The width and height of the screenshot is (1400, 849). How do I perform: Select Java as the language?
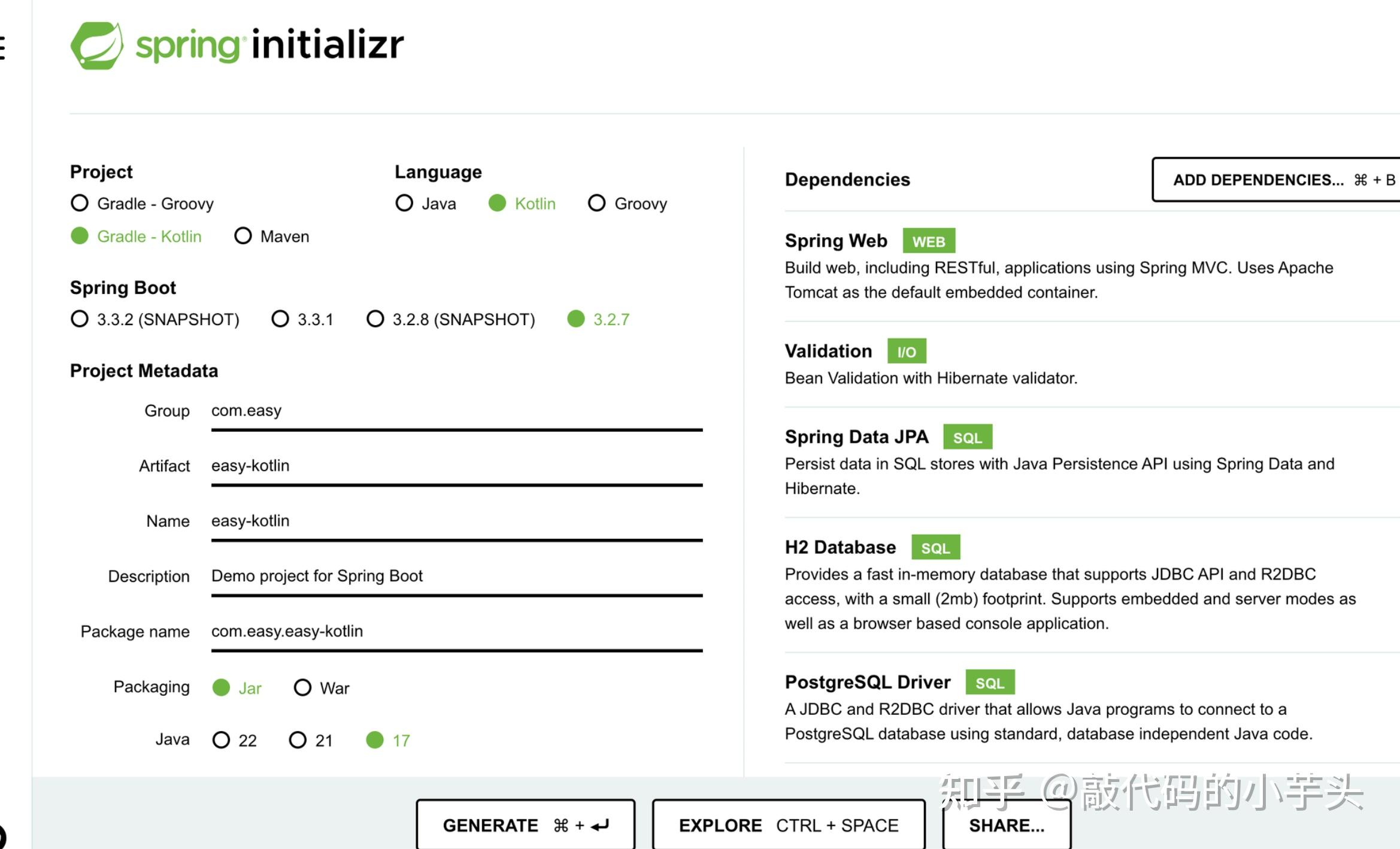[405, 204]
